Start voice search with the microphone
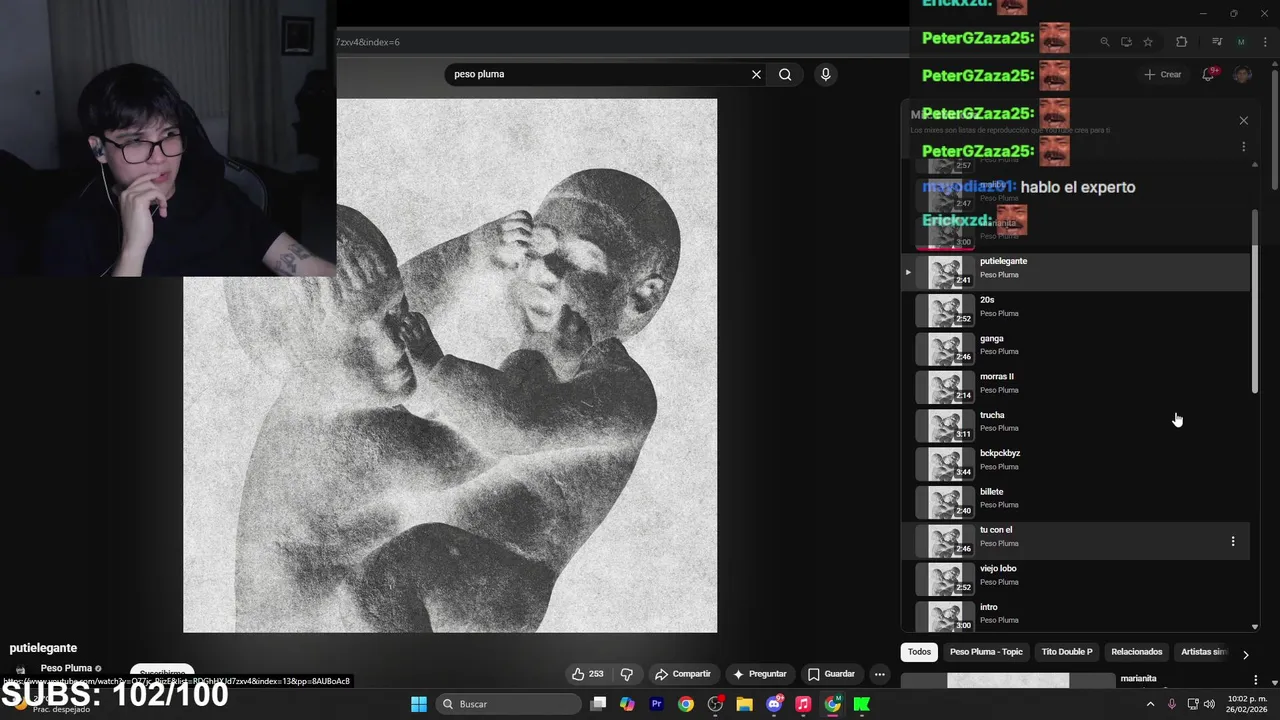Image resolution: width=1280 pixels, height=720 pixels. tap(825, 74)
